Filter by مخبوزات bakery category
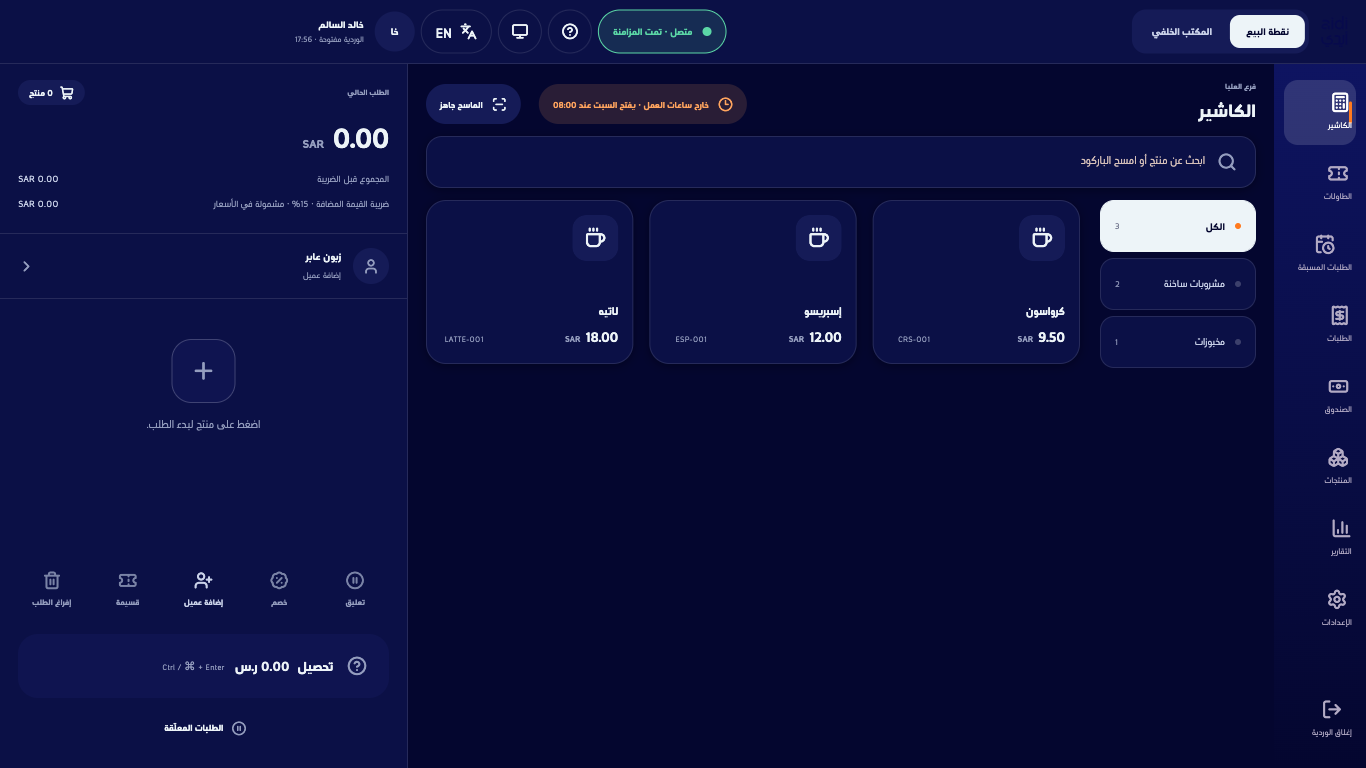Image resolution: width=1366 pixels, height=768 pixels. pyautogui.click(x=1178, y=342)
